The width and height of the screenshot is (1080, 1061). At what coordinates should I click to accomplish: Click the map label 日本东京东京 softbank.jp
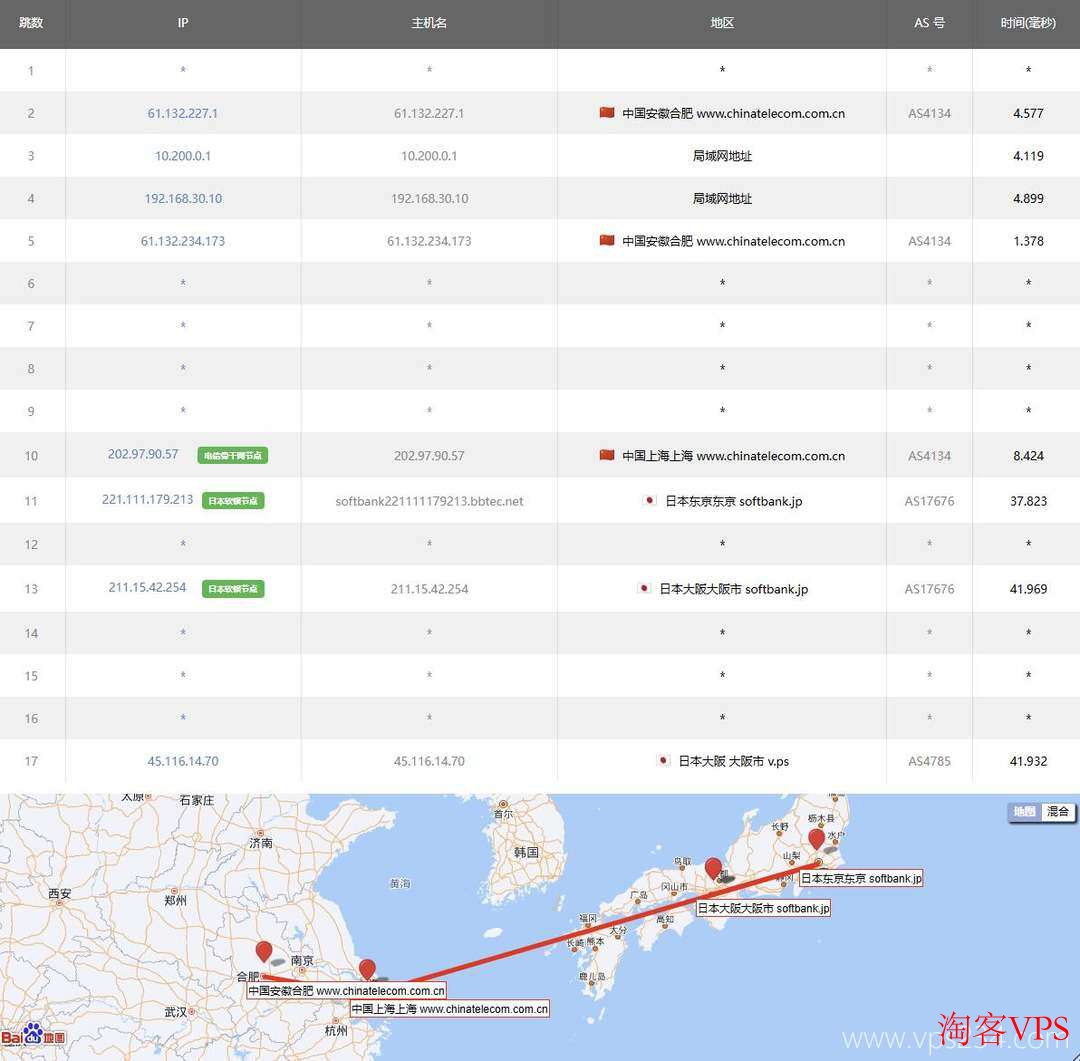860,878
